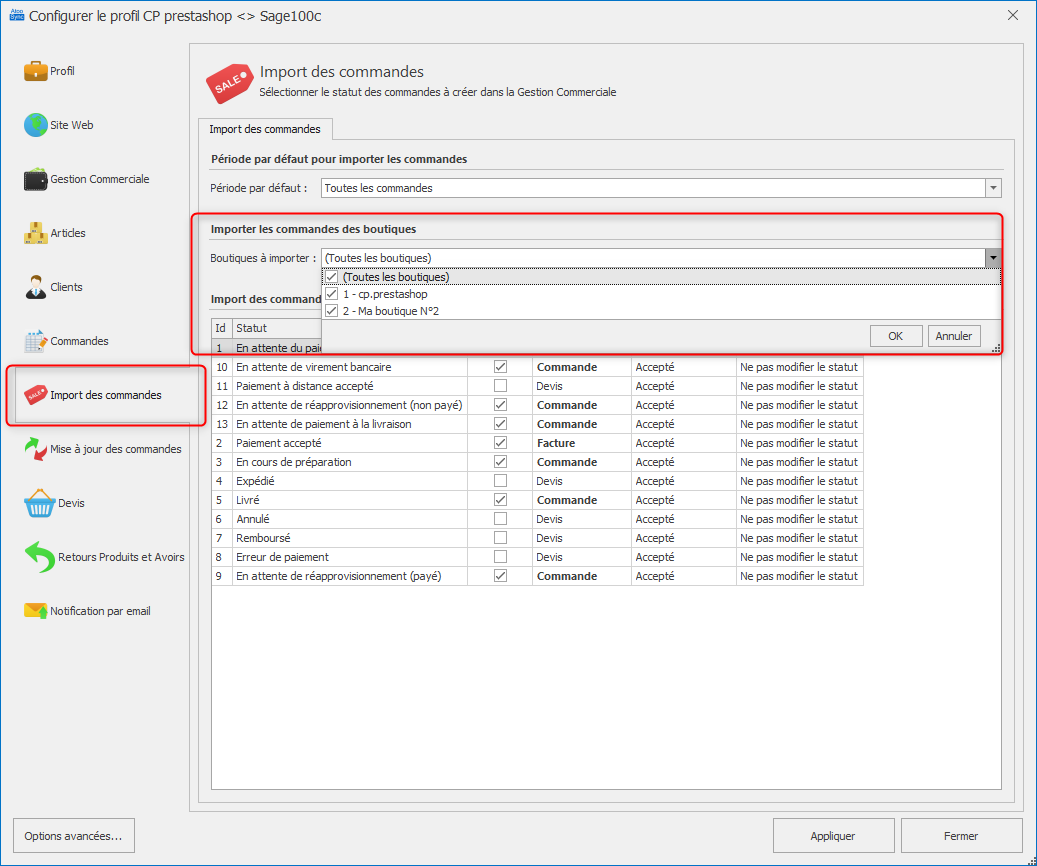Switch to the Import des commandes tab

[x=265, y=129]
